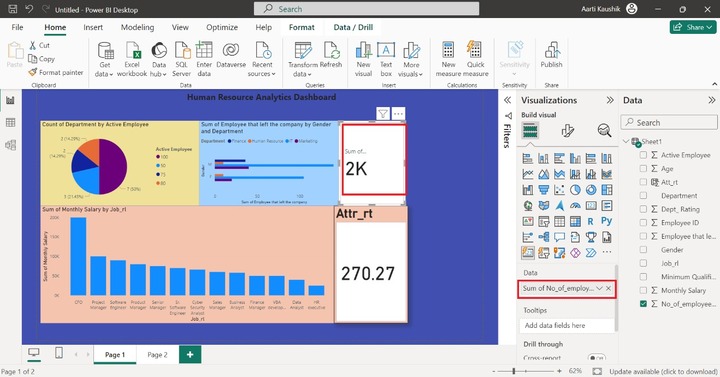Check the Employee ID field
720x377 pixels.
tap(643, 223)
